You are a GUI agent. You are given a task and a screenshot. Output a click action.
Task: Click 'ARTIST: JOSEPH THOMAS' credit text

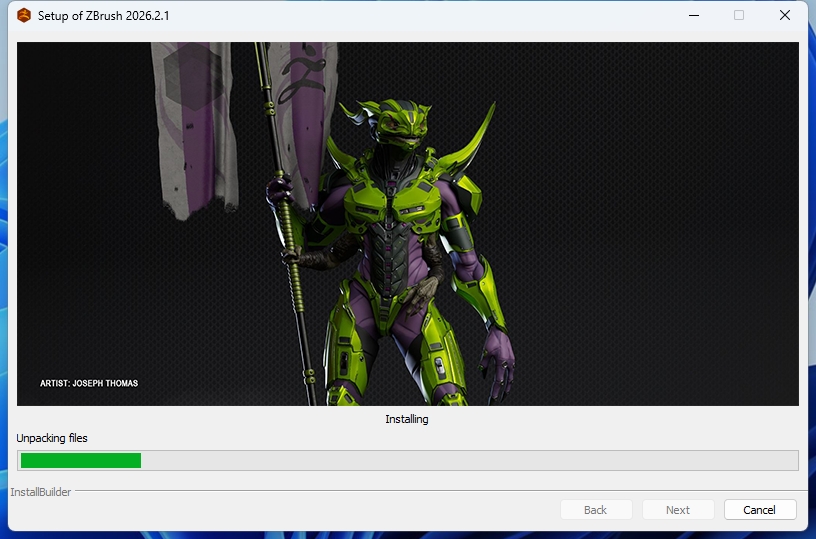click(89, 383)
